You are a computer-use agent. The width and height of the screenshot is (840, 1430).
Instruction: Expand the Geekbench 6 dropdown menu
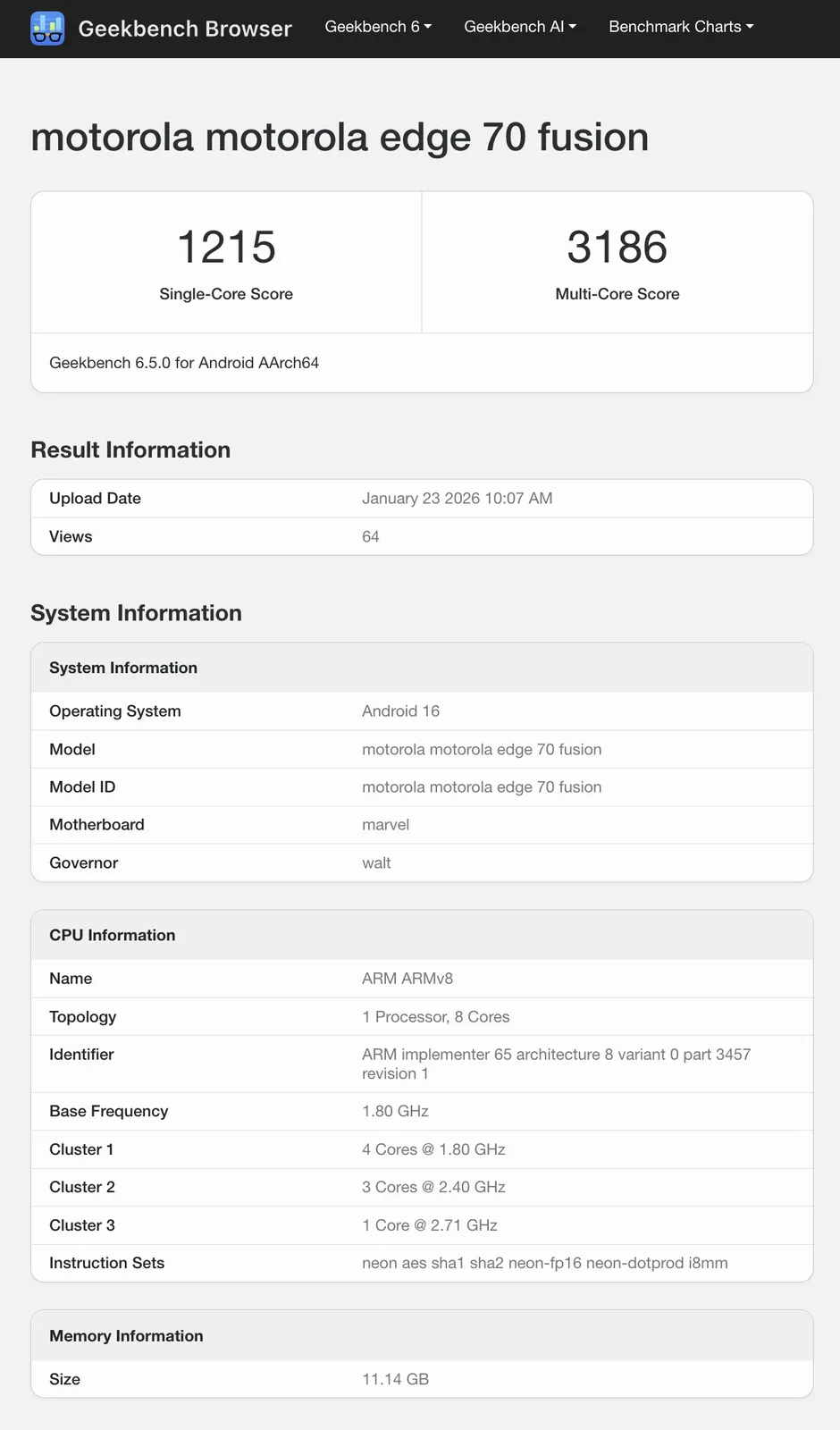coord(378,27)
